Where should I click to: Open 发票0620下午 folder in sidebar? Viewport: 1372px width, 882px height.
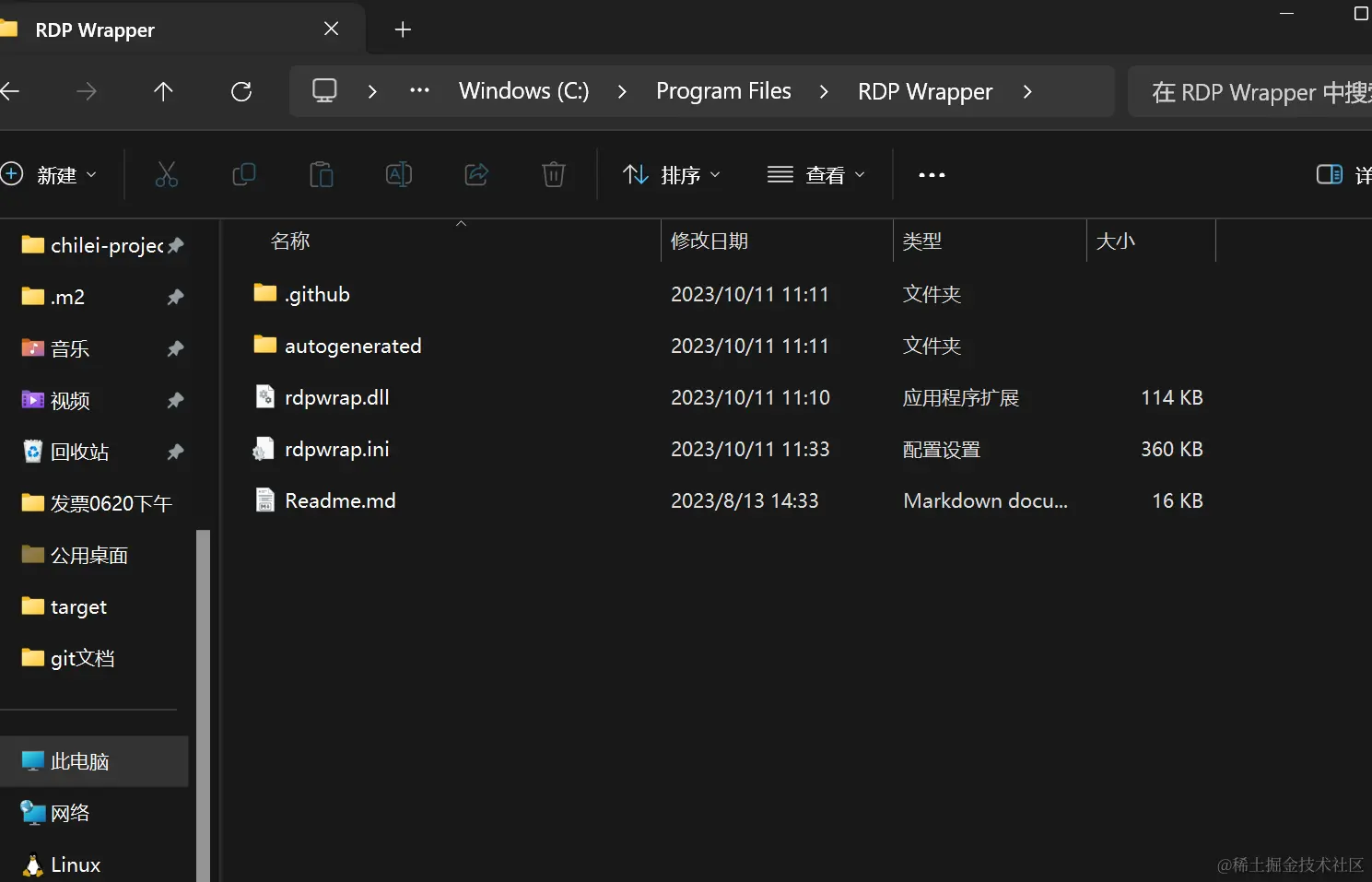[96, 503]
